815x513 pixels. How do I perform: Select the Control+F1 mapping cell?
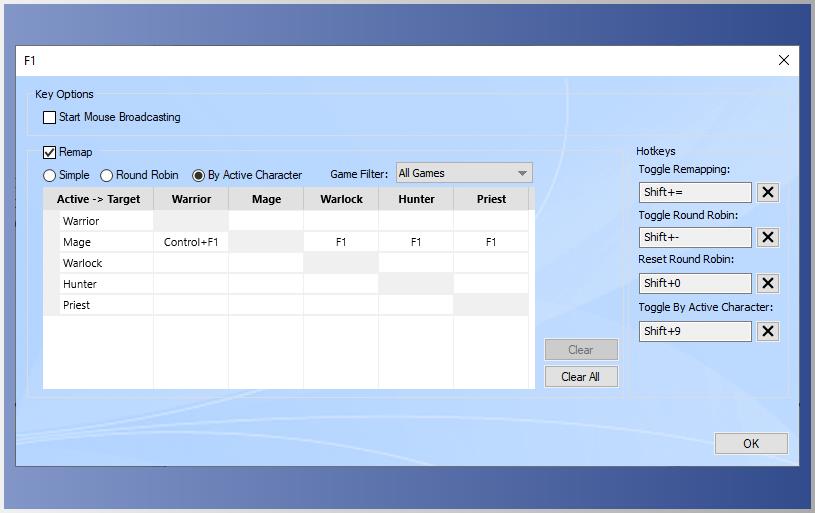[191, 242]
